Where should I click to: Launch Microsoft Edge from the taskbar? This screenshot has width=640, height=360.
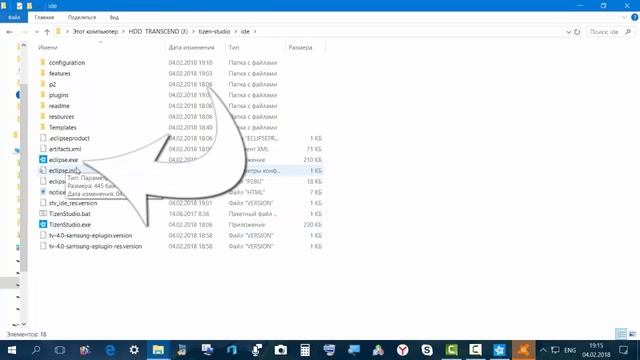(x=110, y=350)
